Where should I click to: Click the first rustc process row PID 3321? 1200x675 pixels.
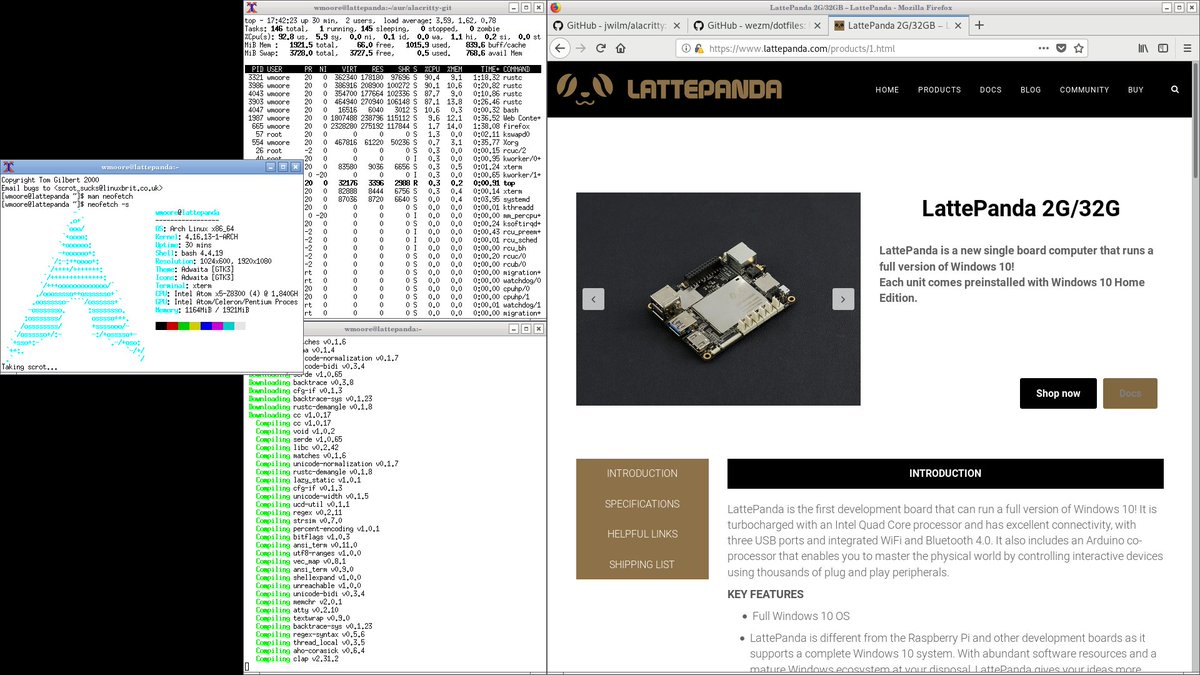[394, 76]
